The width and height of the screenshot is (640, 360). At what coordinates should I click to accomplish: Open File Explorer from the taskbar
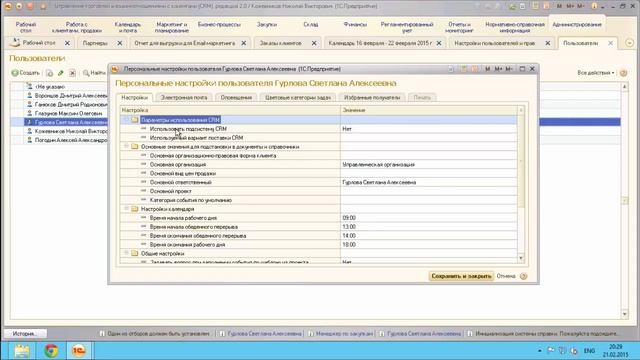(22, 351)
